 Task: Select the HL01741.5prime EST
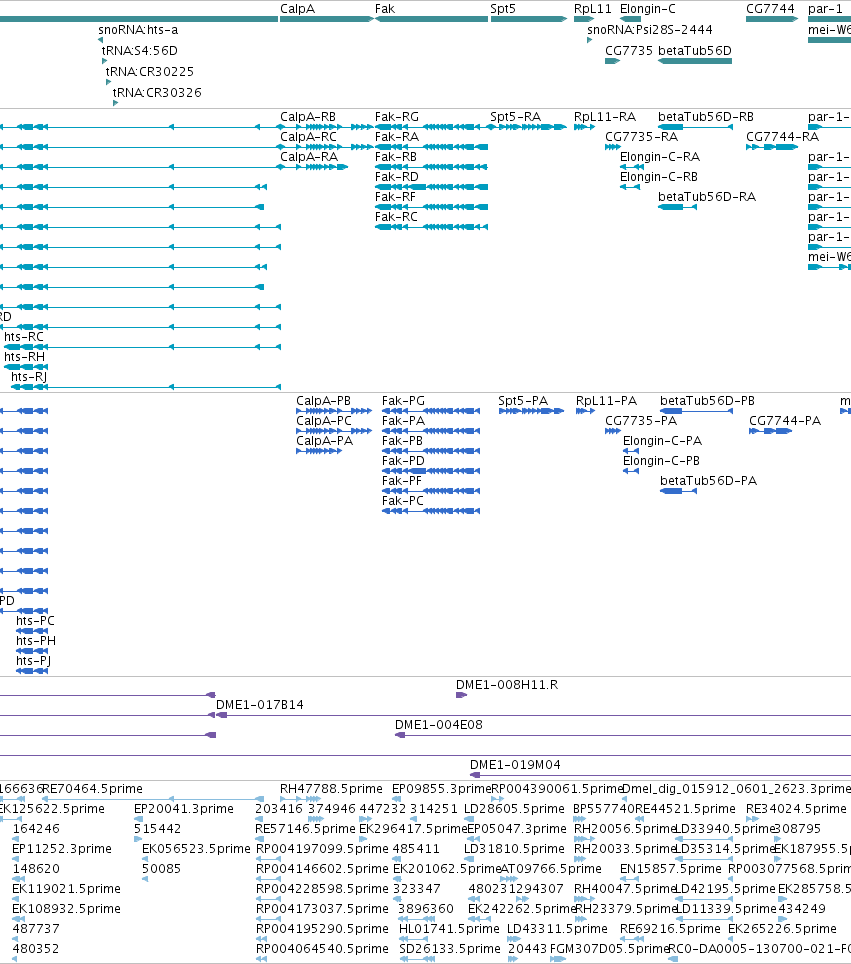coord(413,939)
